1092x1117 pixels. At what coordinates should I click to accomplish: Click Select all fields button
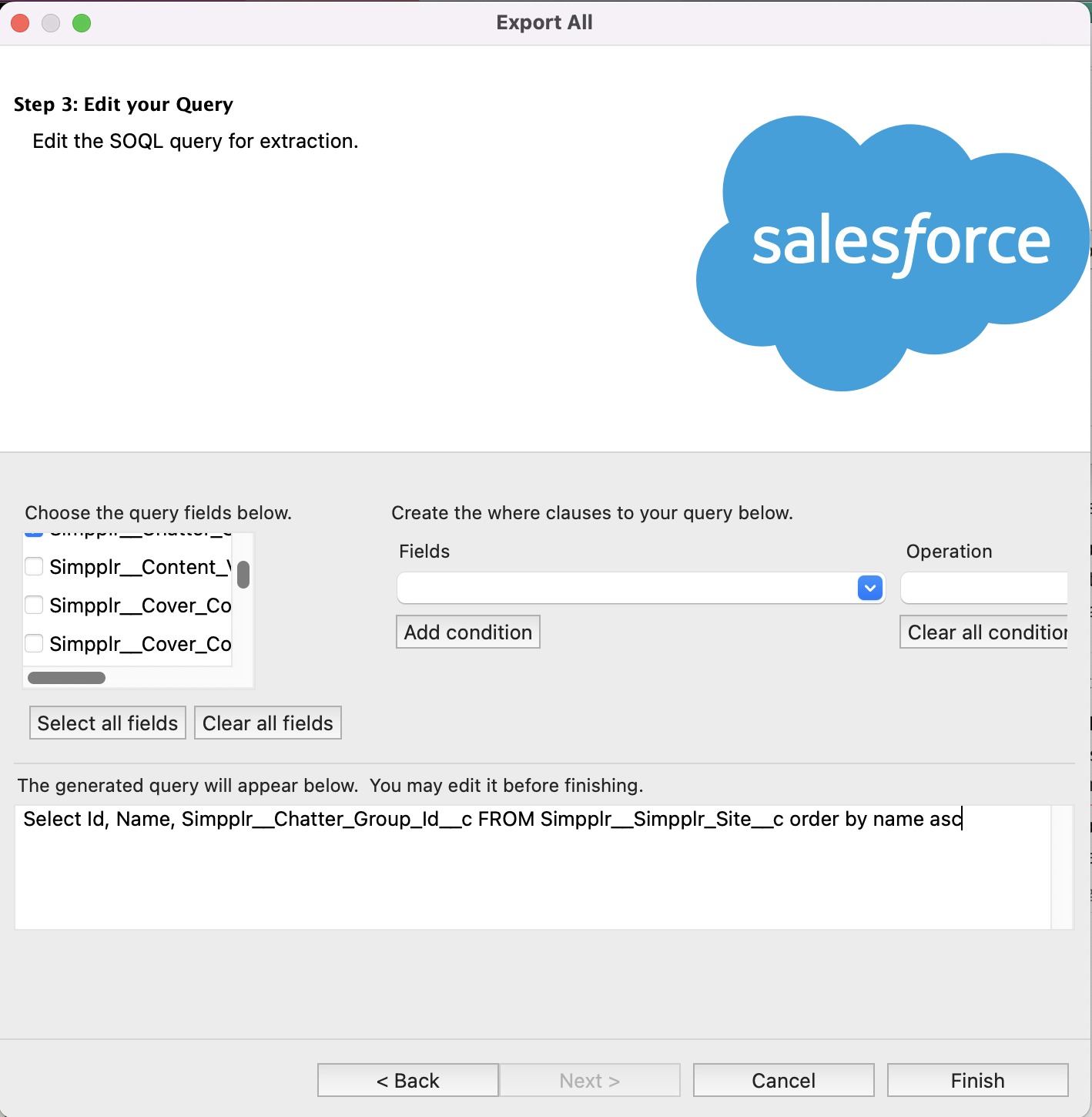(108, 723)
